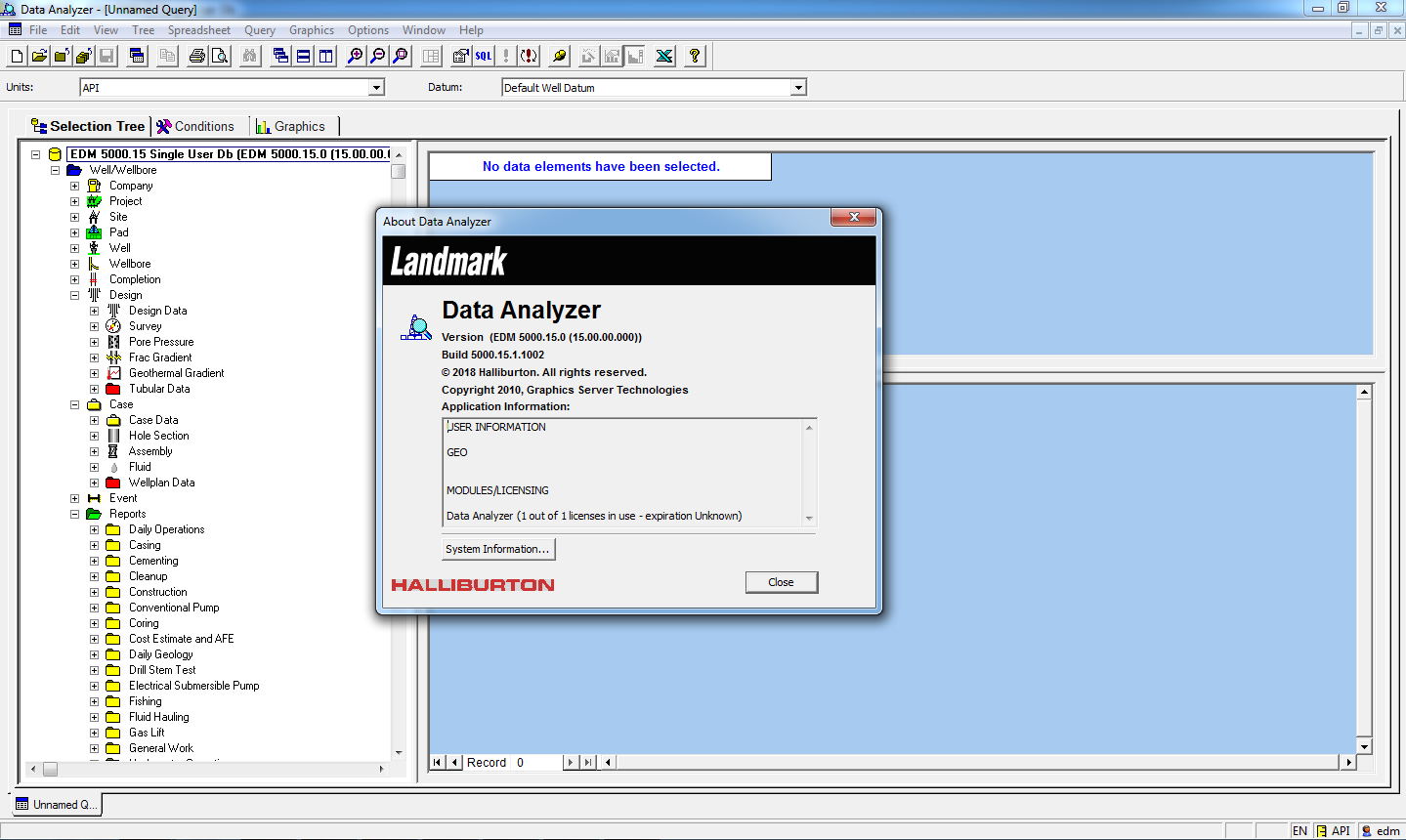Click Close button in About dialog

781,582
